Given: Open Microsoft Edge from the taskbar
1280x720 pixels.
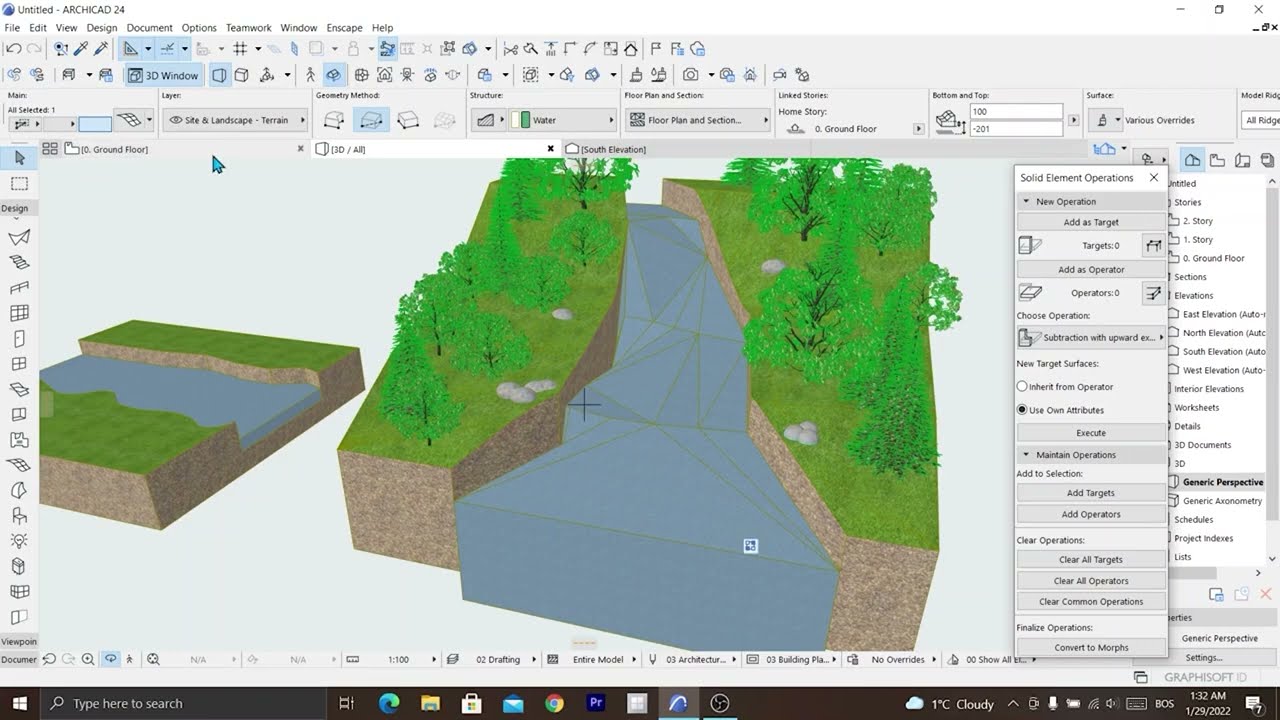Looking at the screenshot, I should (x=389, y=703).
